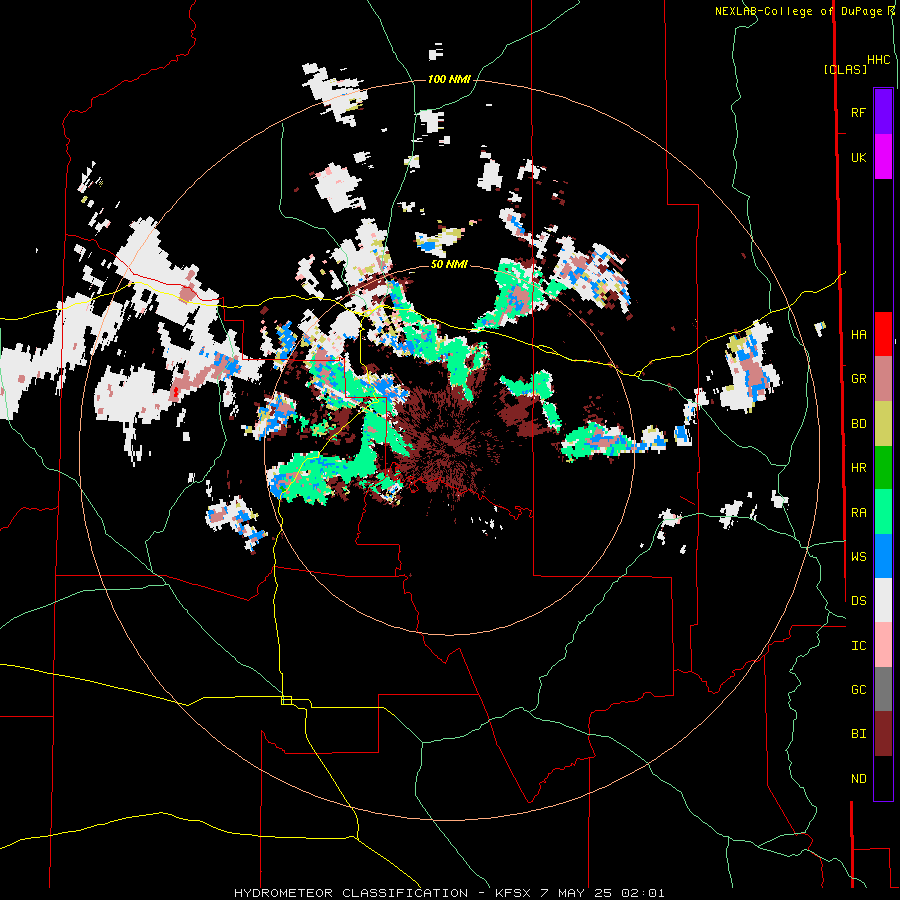Click the HHC product label
This screenshot has height=900, width=900.
878,60
